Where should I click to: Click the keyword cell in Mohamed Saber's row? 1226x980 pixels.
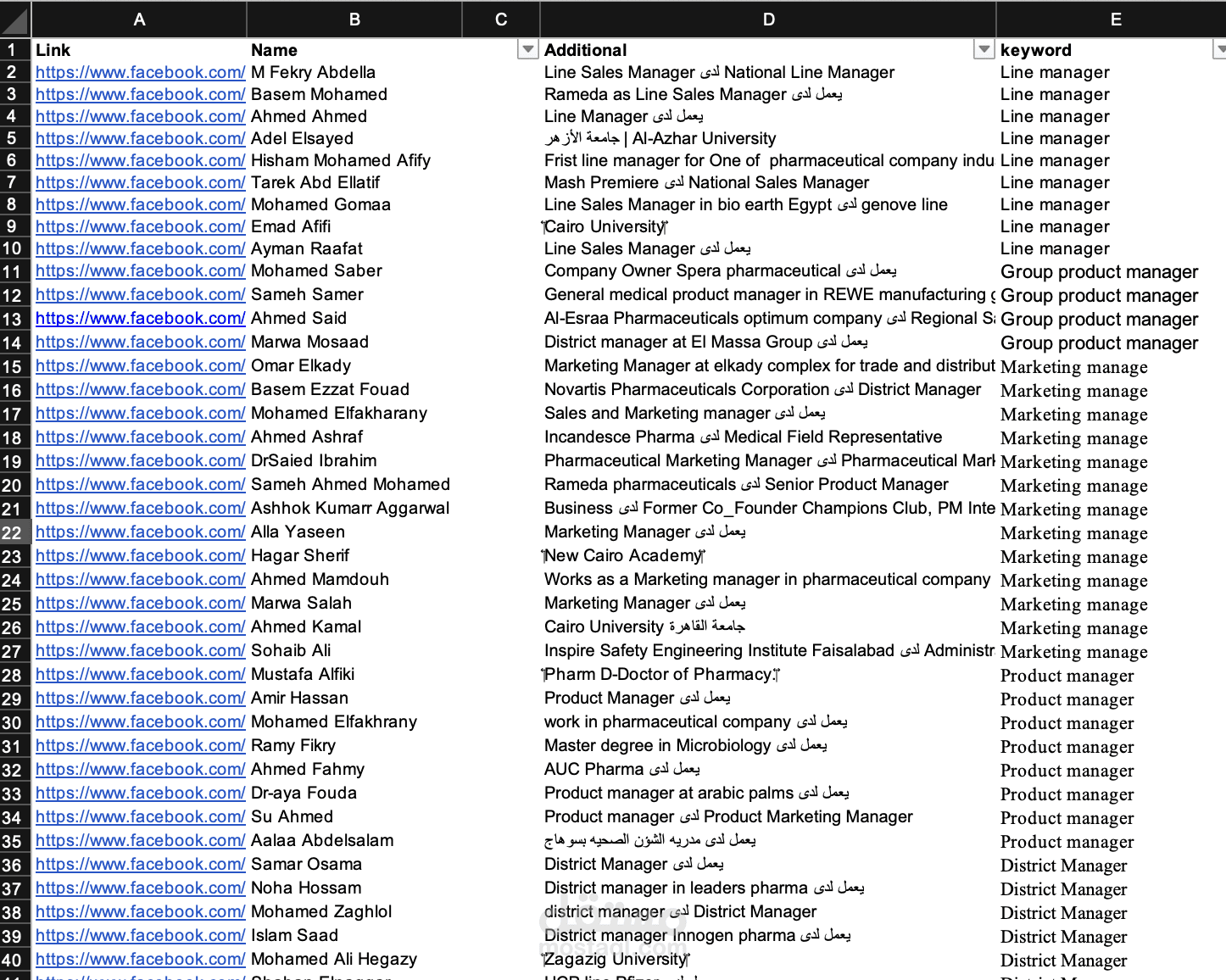tap(1112, 271)
